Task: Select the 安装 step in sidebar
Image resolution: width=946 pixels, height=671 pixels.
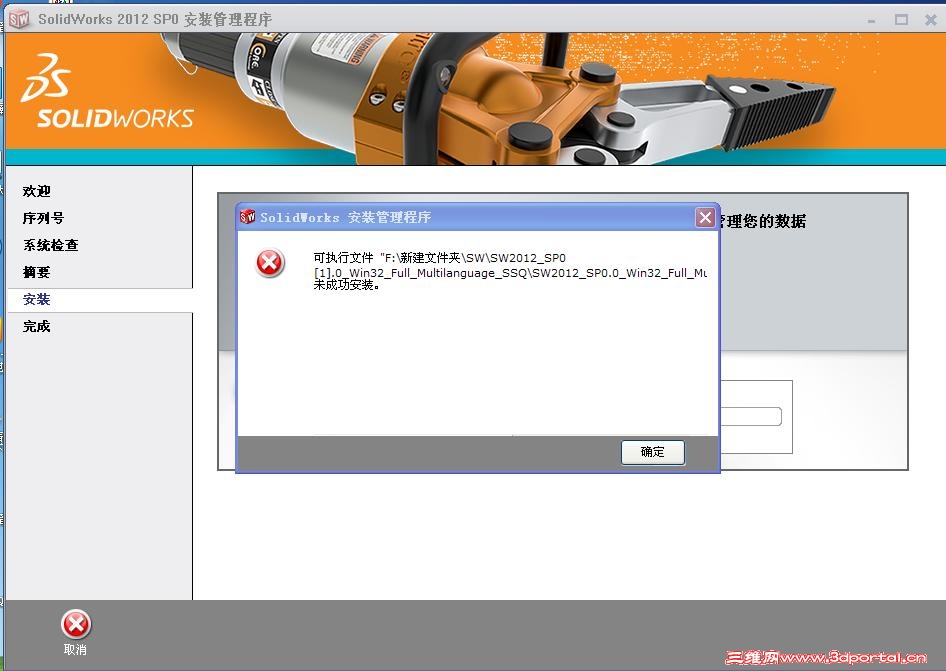Action: pyautogui.click(x=37, y=299)
